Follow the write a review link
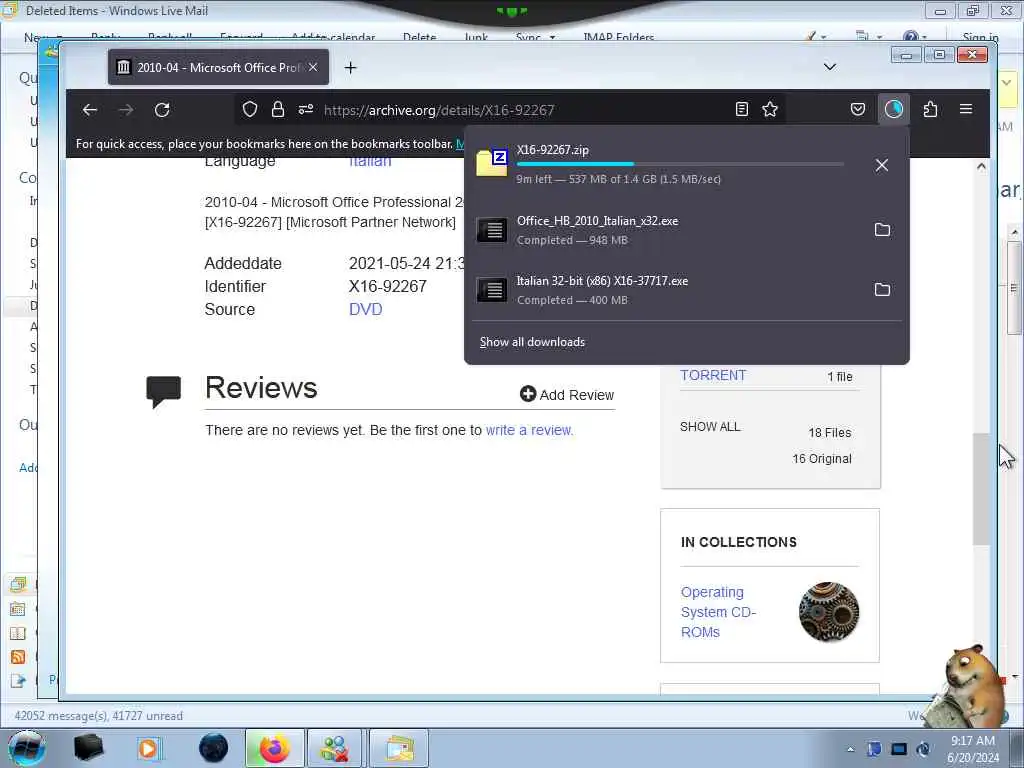The height and width of the screenshot is (768, 1024). pyautogui.click(x=529, y=430)
